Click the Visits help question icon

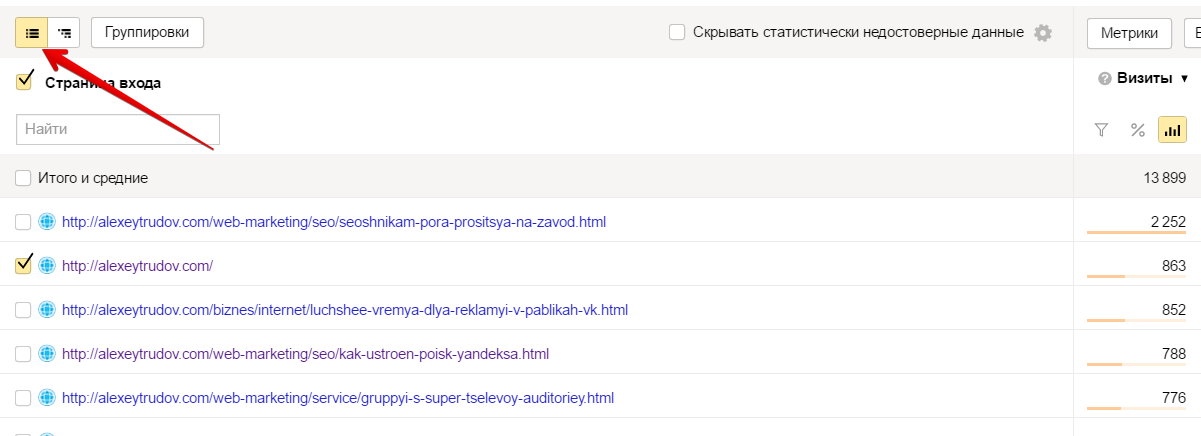(x=1105, y=79)
